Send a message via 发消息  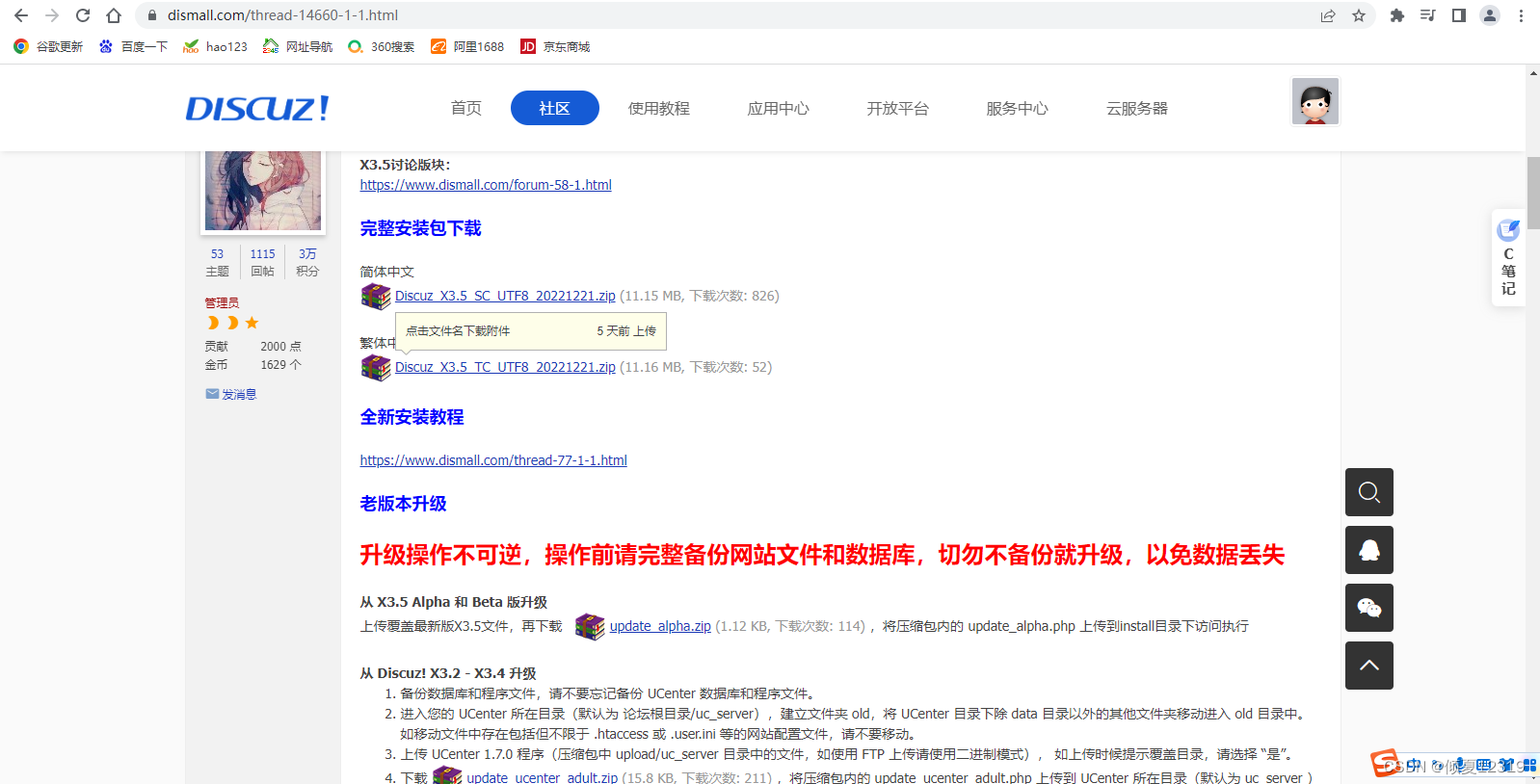tap(231, 394)
